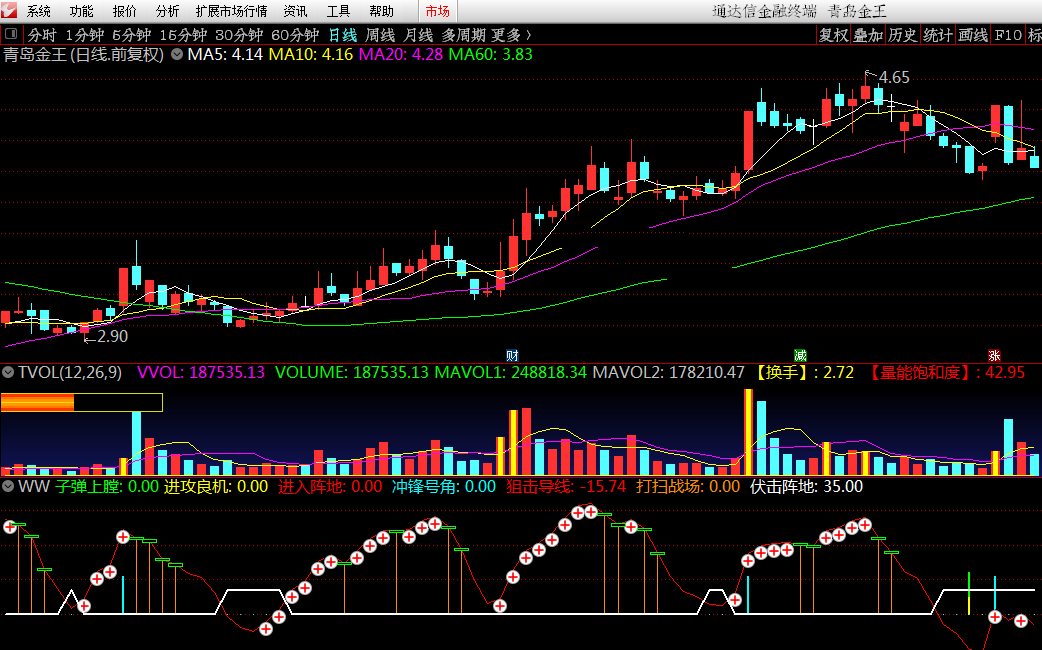Click the 历史 history button
The height and width of the screenshot is (650, 1042).
902,35
